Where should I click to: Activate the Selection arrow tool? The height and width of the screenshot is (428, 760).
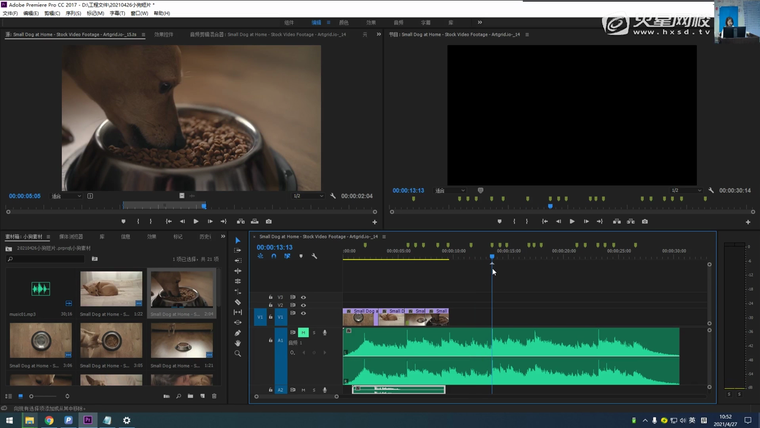pyautogui.click(x=238, y=240)
